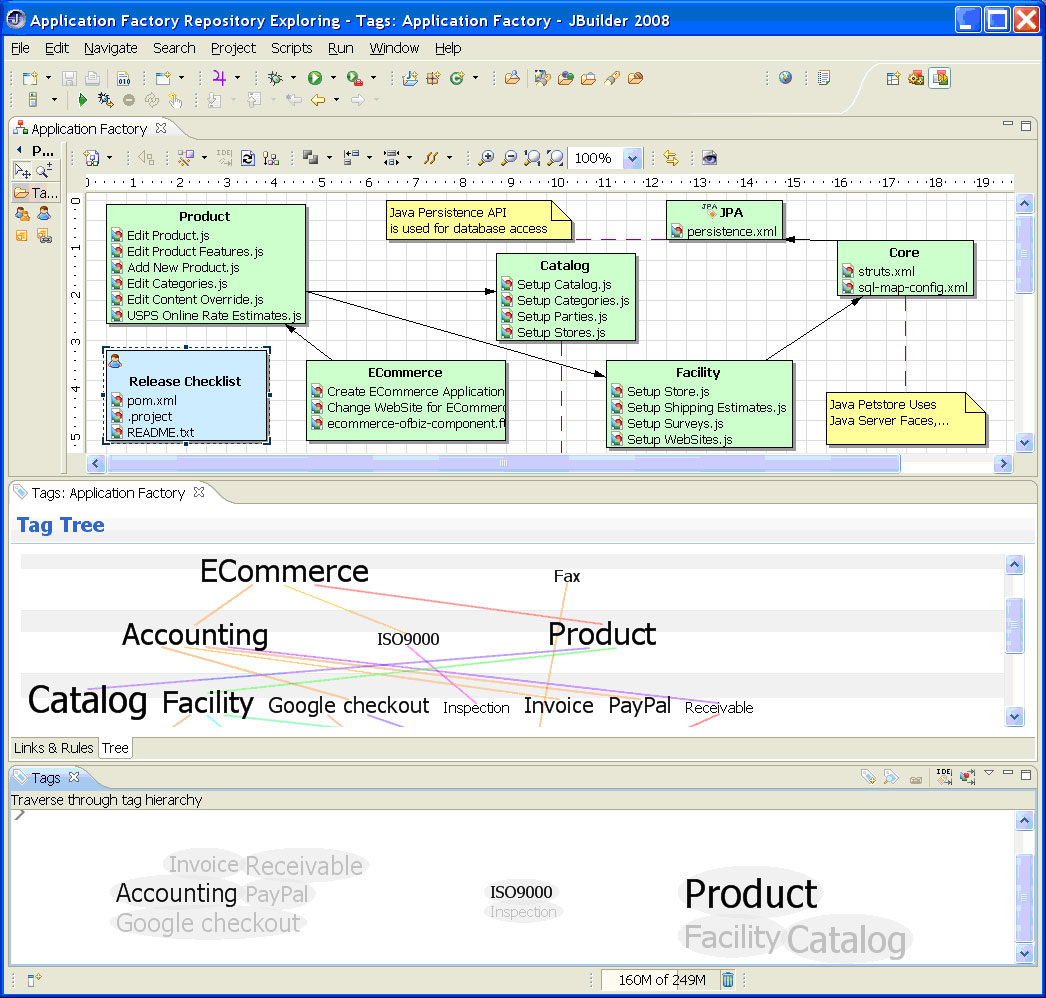Select the arrow selection tool in palette

tap(22, 171)
